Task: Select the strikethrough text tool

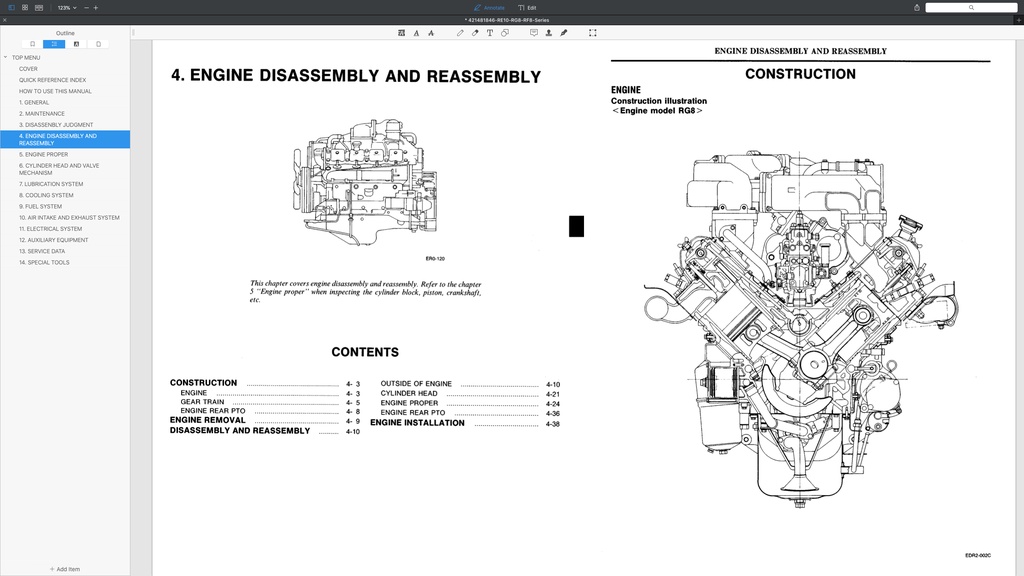Action: tap(431, 33)
